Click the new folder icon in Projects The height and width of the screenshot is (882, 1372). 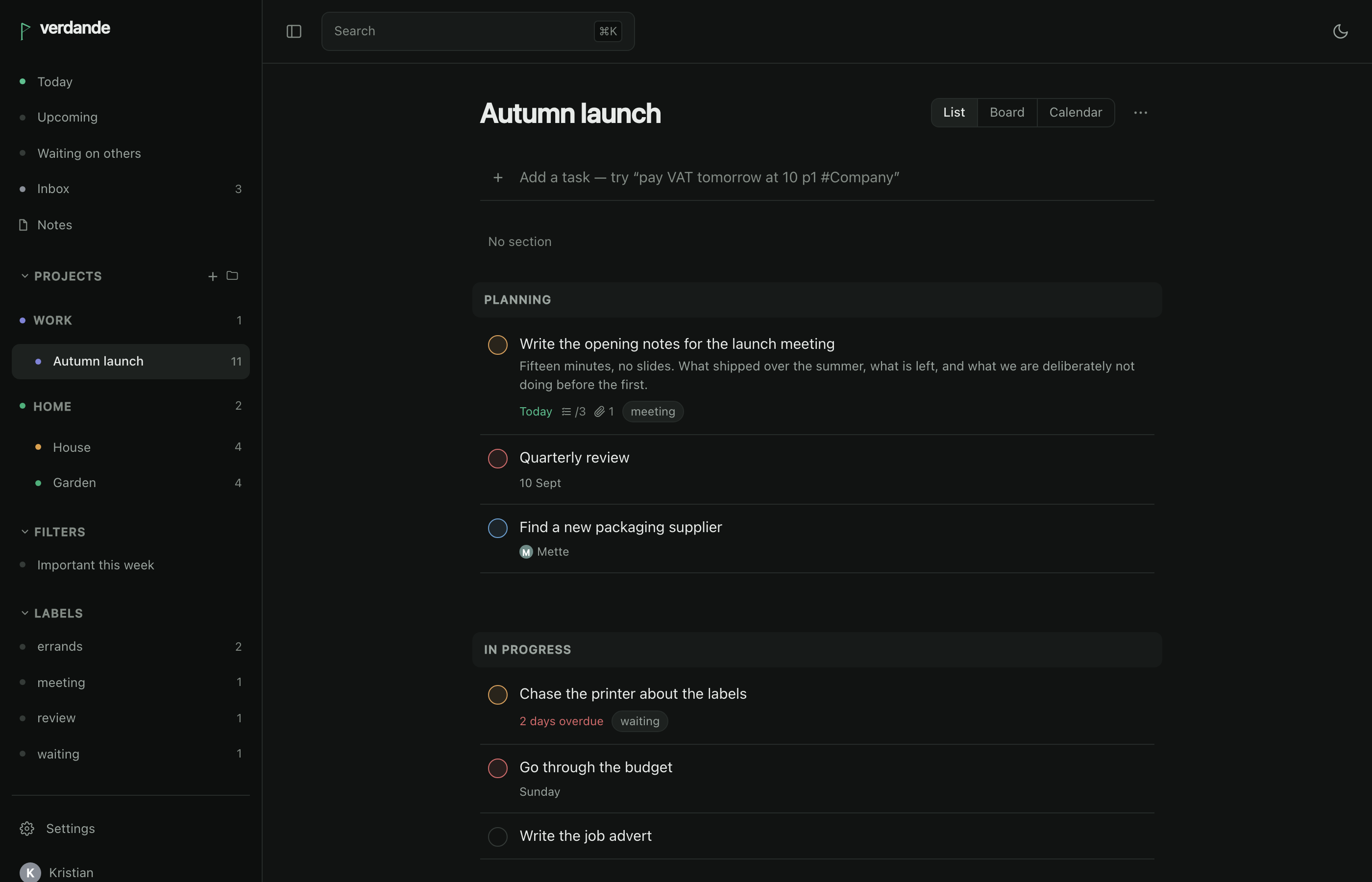click(x=232, y=276)
